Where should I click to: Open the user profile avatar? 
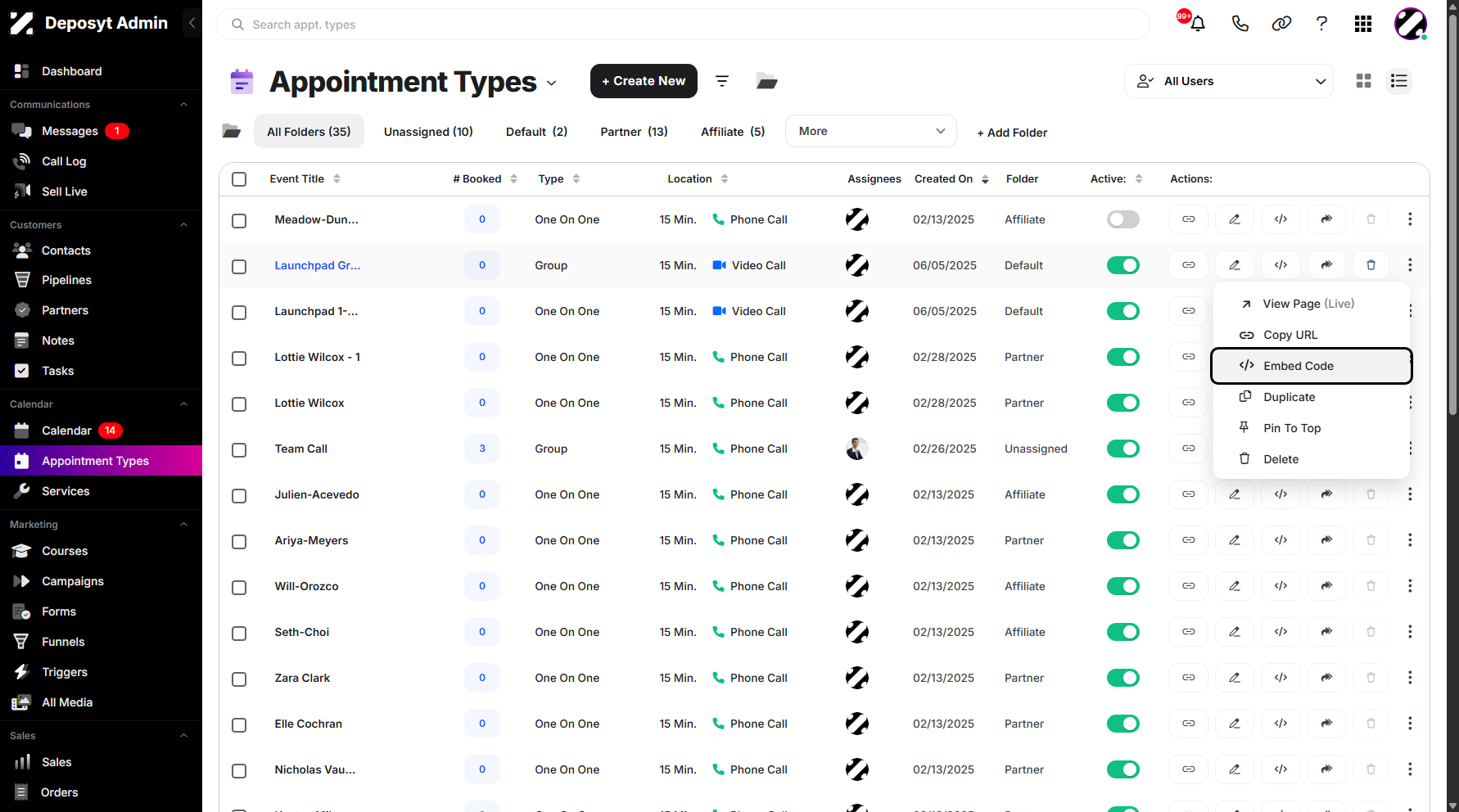(1411, 24)
